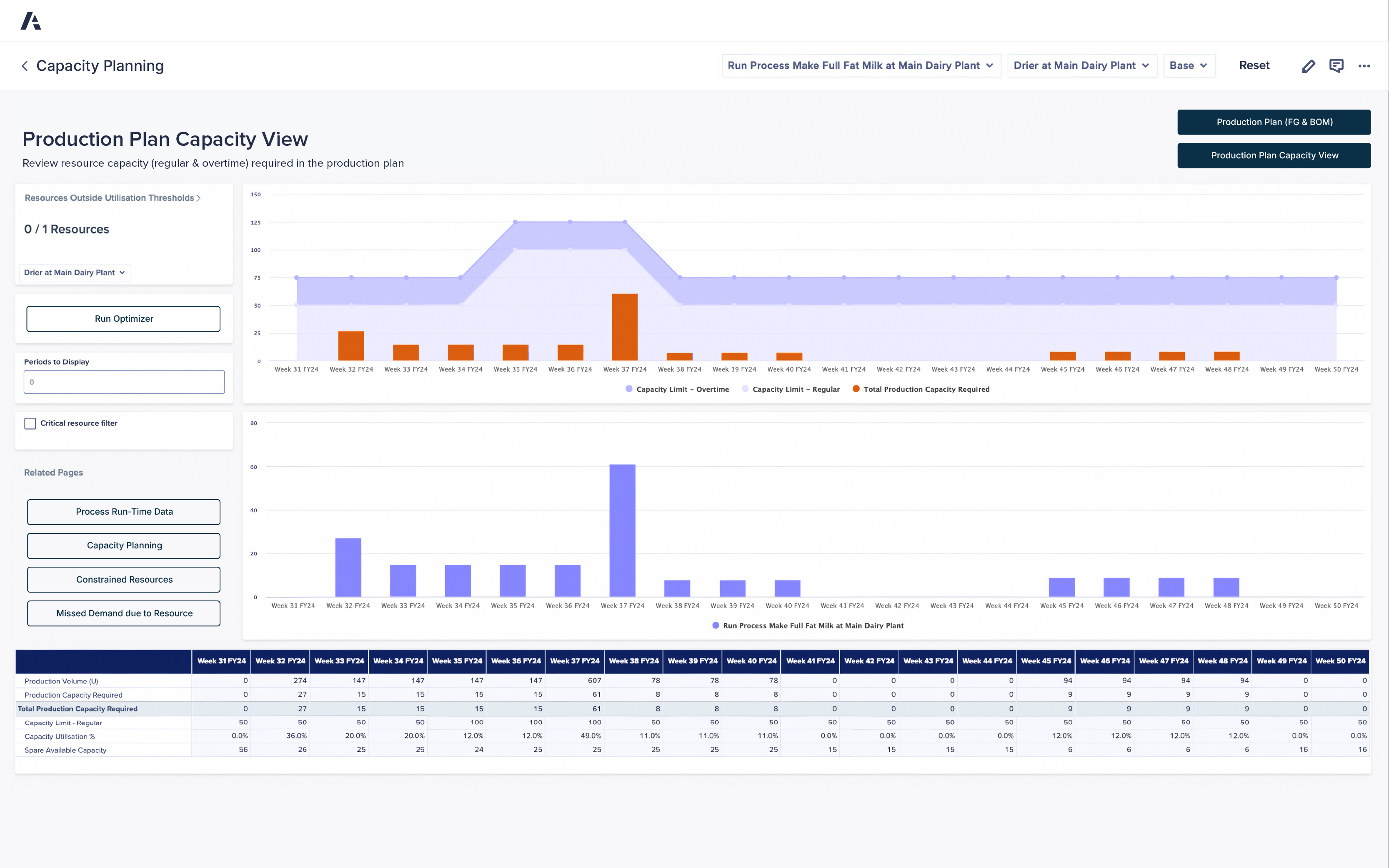Toggle the Capacity Limit – Overtime legend item

pyautogui.click(x=677, y=389)
